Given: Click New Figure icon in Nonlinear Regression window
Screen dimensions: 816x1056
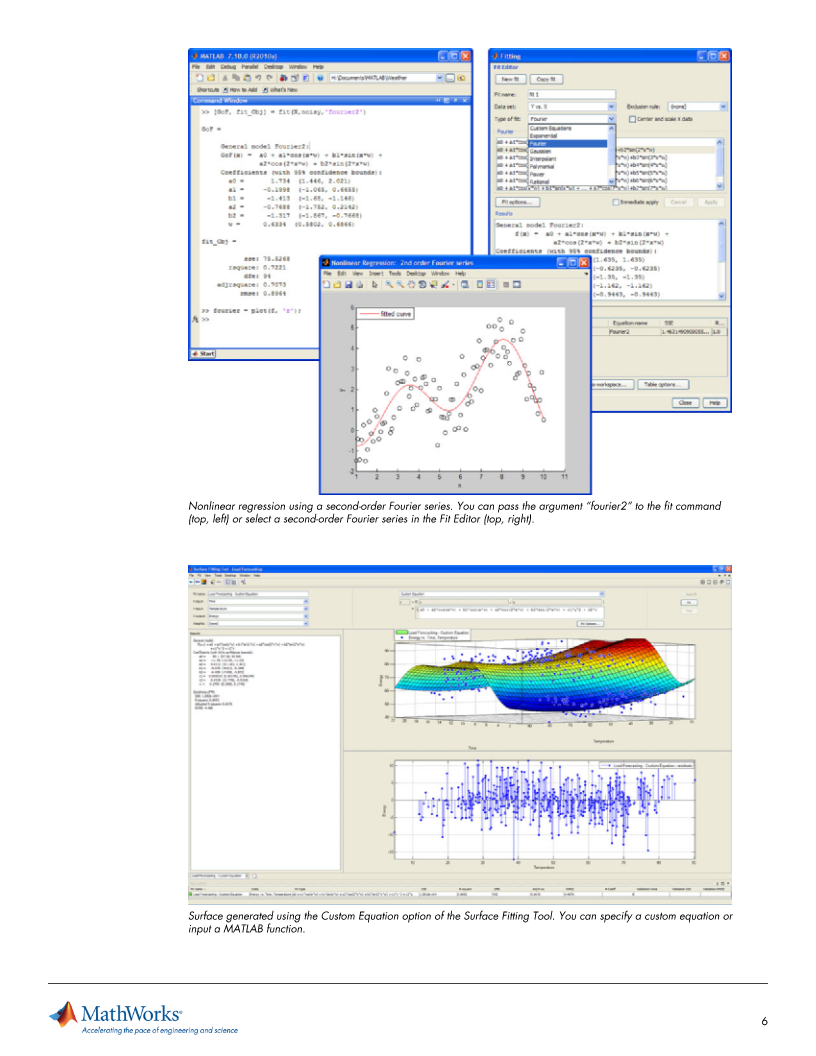Looking at the screenshot, I should tap(327, 284).
